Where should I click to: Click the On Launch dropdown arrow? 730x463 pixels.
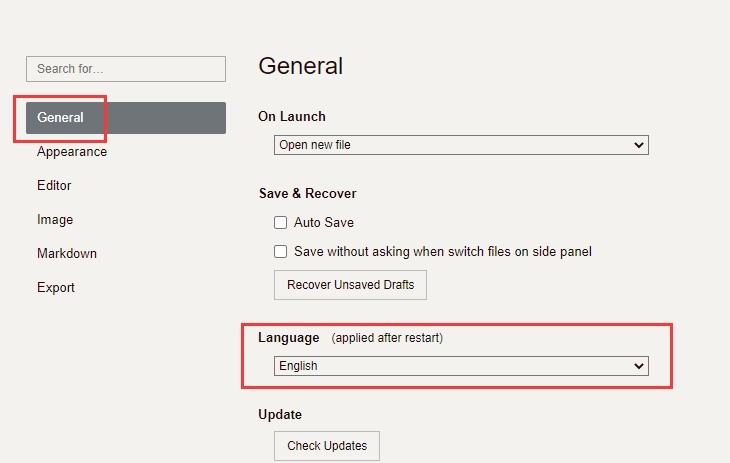tap(640, 145)
